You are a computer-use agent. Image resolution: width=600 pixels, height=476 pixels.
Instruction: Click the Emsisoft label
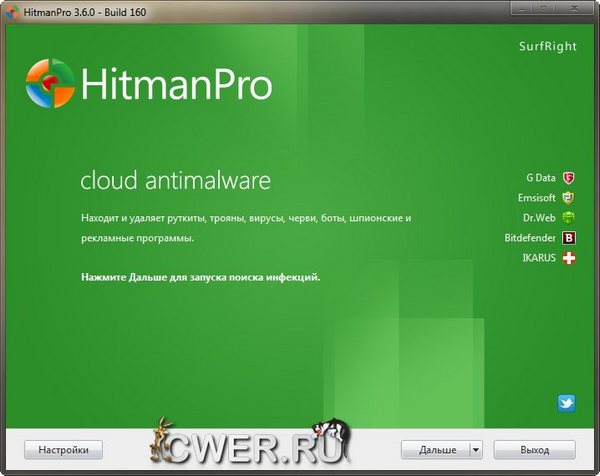click(x=536, y=198)
